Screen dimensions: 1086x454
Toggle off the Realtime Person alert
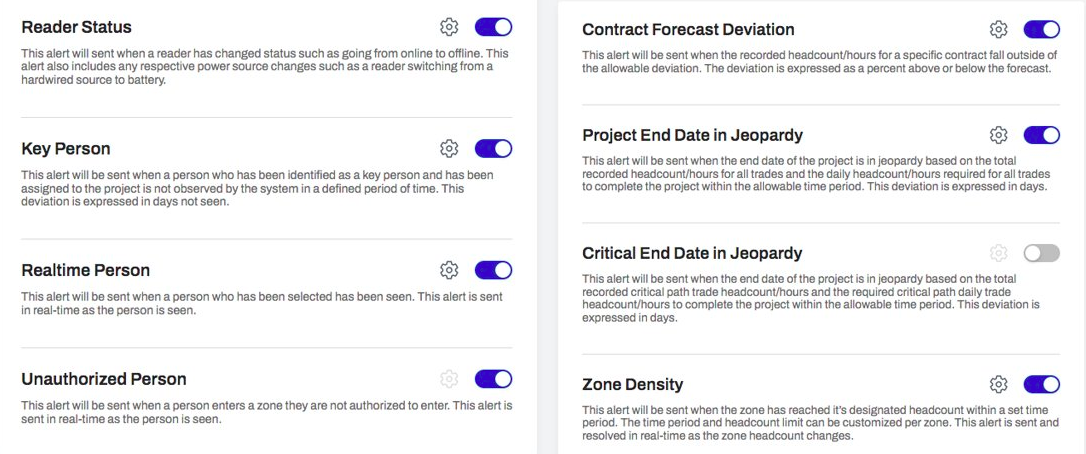click(493, 270)
